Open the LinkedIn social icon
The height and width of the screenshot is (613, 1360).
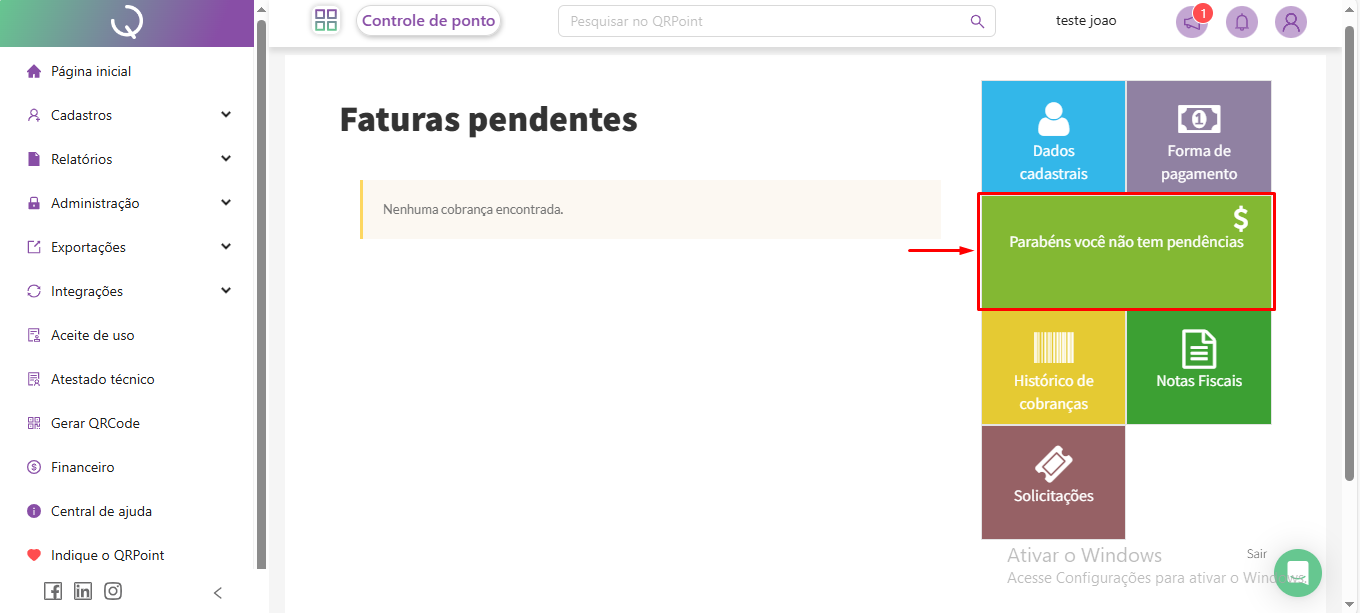pos(83,591)
